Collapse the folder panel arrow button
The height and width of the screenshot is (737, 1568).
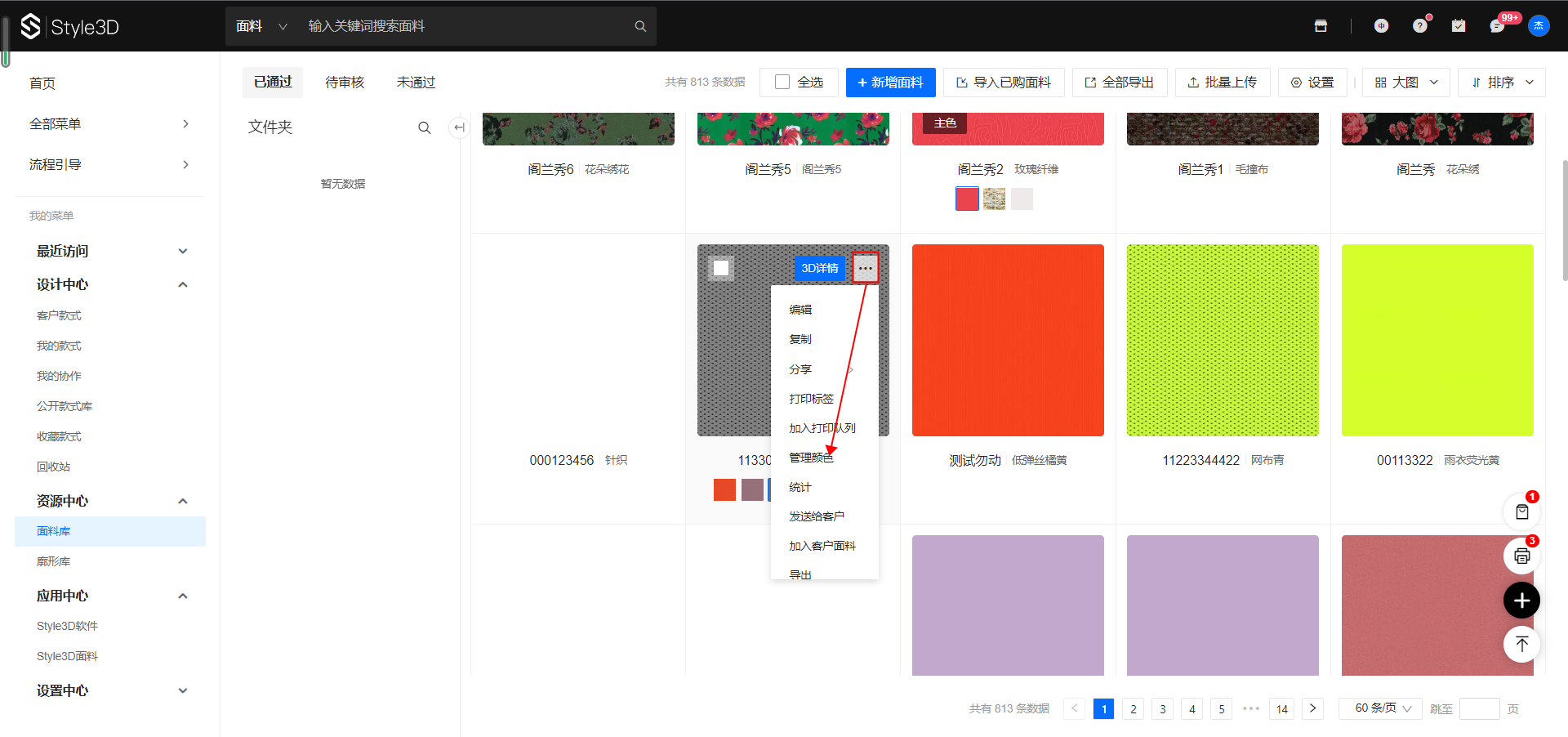click(x=459, y=127)
